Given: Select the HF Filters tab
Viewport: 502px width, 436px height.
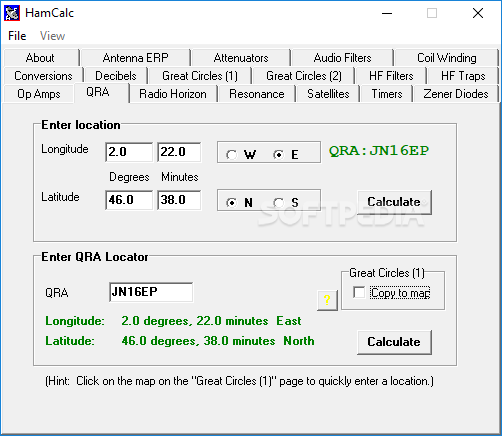Looking at the screenshot, I should point(391,76).
